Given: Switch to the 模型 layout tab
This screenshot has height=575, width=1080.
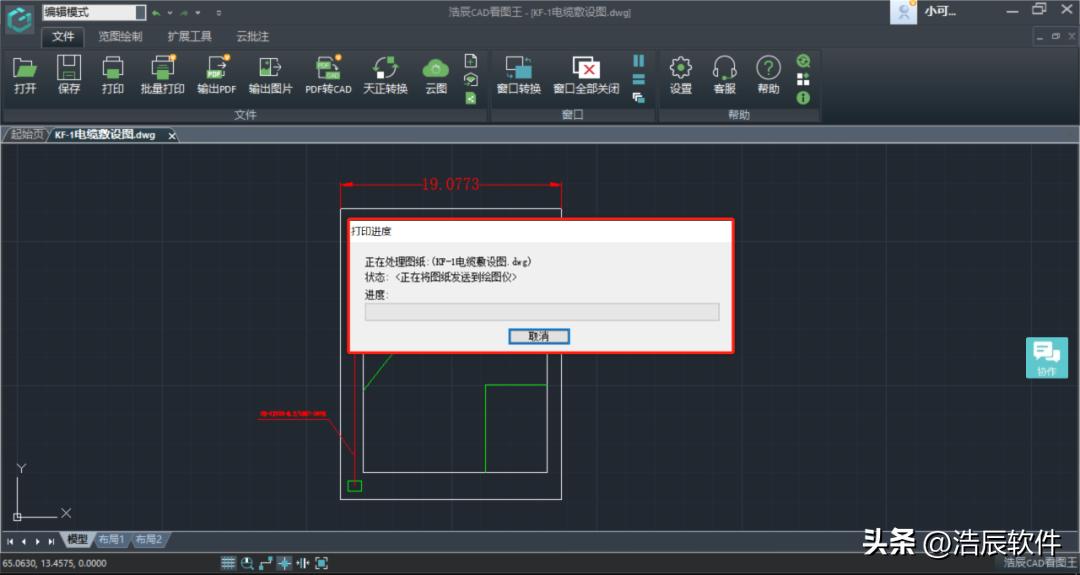Looking at the screenshot, I should coord(77,539).
